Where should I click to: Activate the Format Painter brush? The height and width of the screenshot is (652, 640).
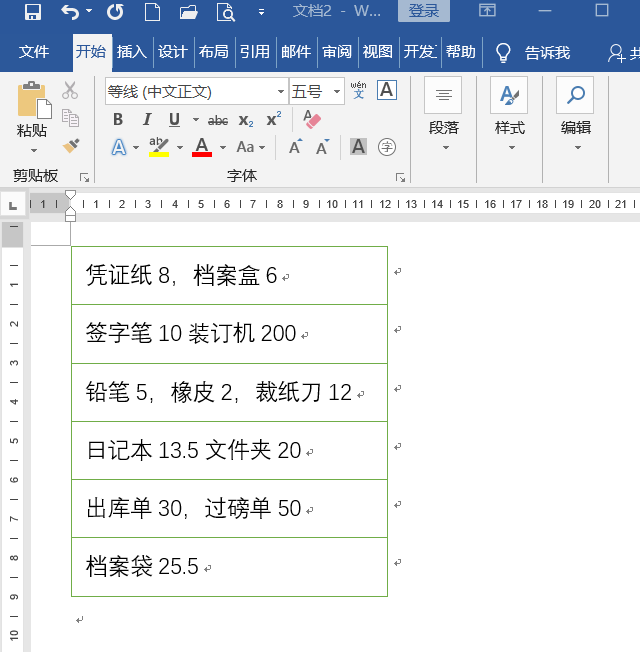point(71,146)
